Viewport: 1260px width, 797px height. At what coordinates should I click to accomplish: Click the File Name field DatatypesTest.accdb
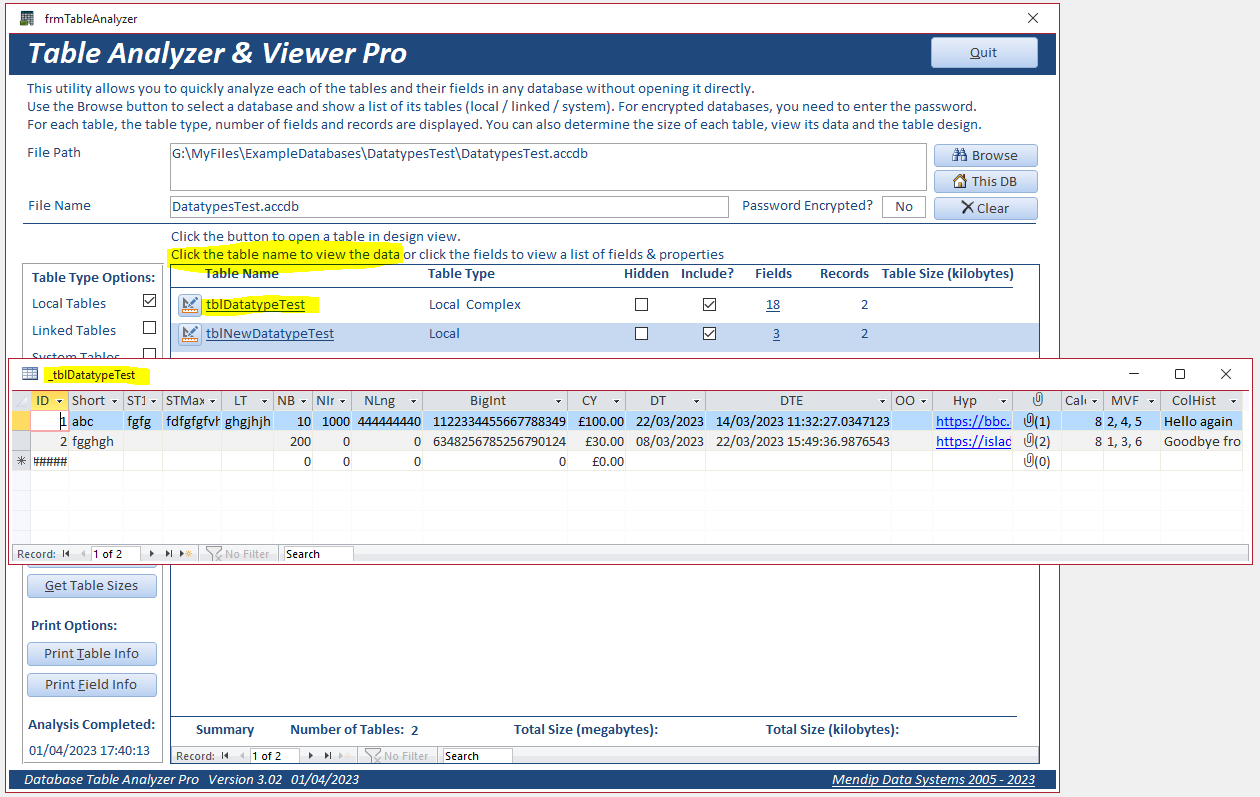tap(449, 206)
